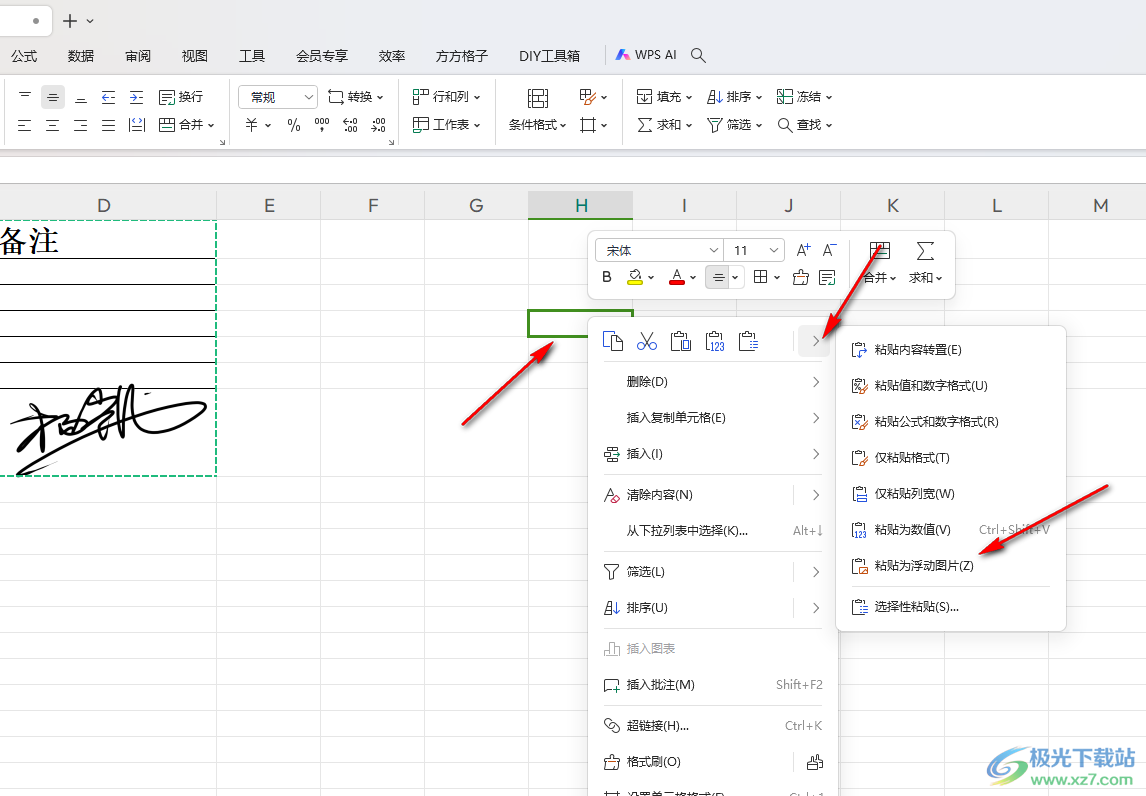Select 粘贴为数值(V) menu item
1146x796 pixels.
pyautogui.click(x=950, y=530)
